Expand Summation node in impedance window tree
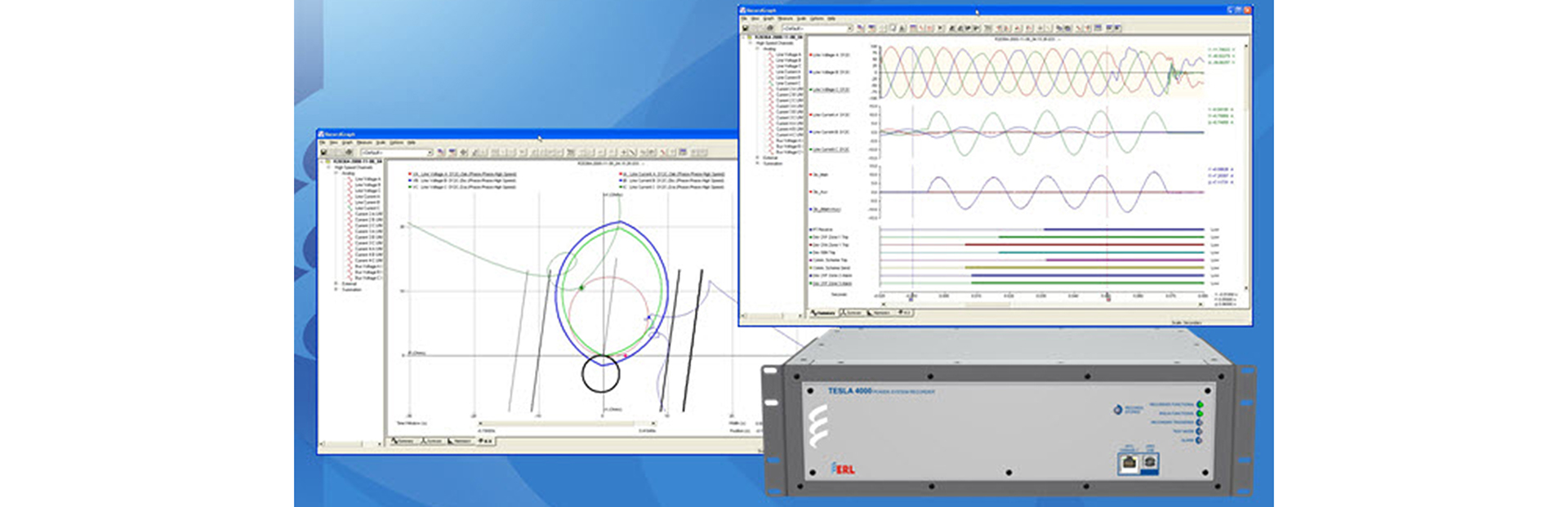The height and width of the screenshot is (507, 1568). pos(336,289)
